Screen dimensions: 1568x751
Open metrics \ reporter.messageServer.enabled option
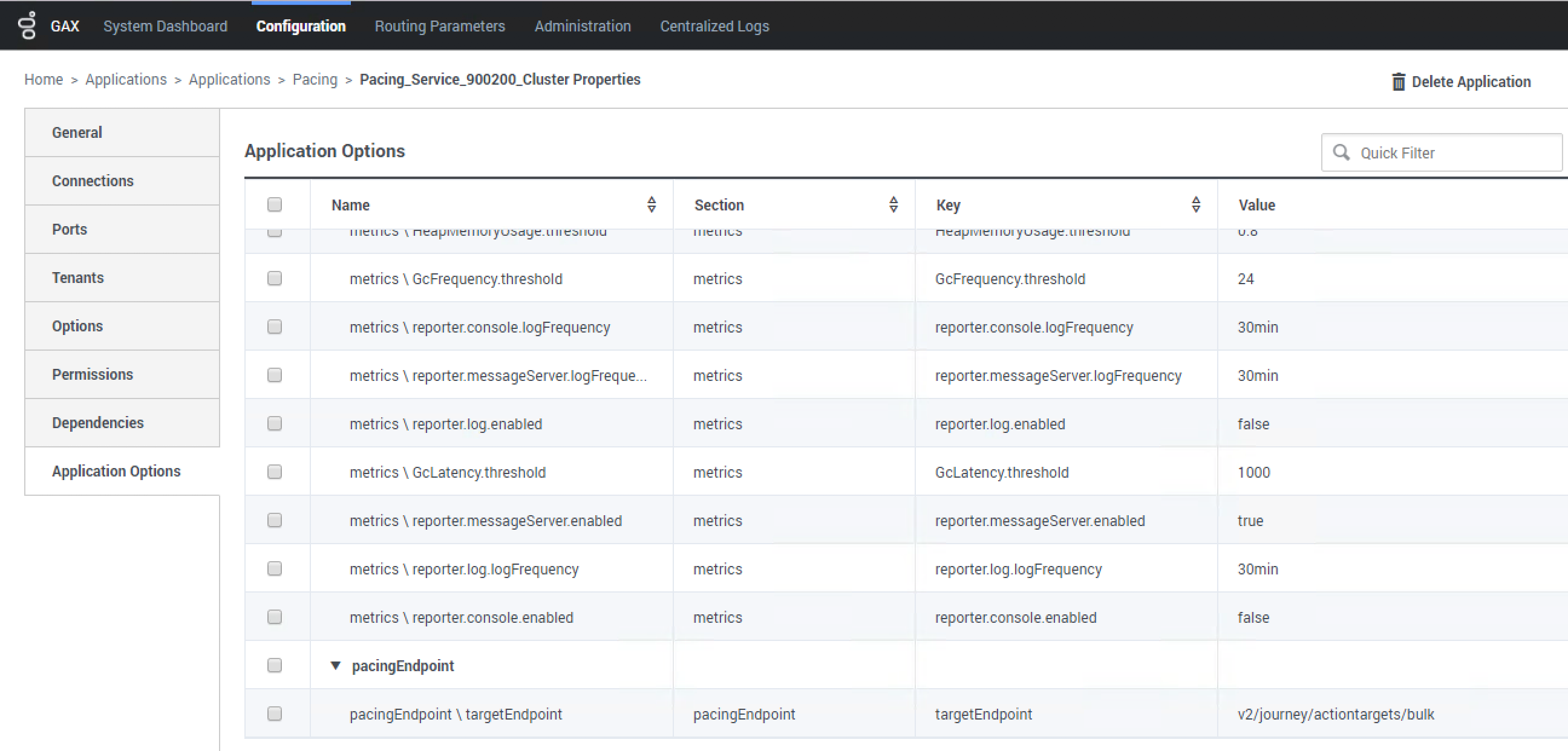pos(486,521)
